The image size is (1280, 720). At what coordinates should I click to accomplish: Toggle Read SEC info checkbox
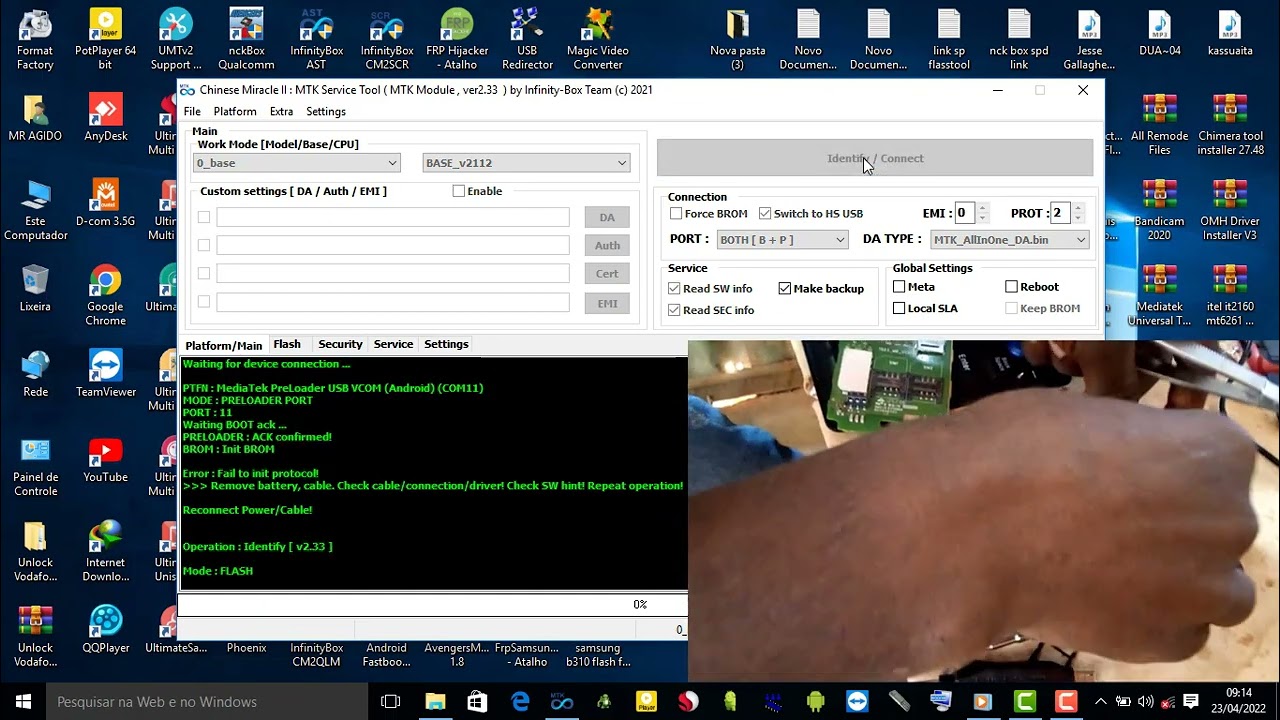click(x=674, y=311)
